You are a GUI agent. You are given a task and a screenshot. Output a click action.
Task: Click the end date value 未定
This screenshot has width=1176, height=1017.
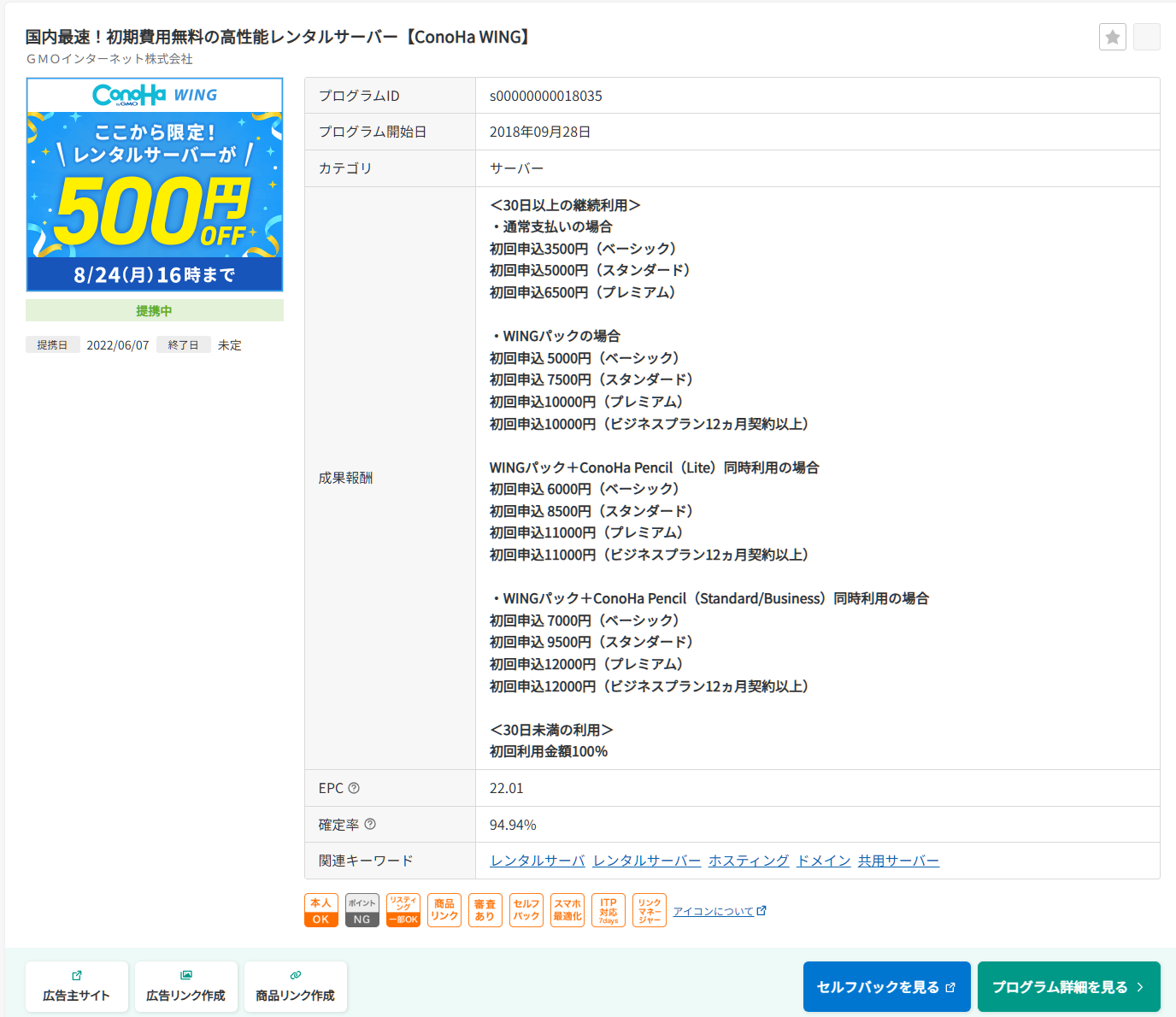[x=230, y=345]
